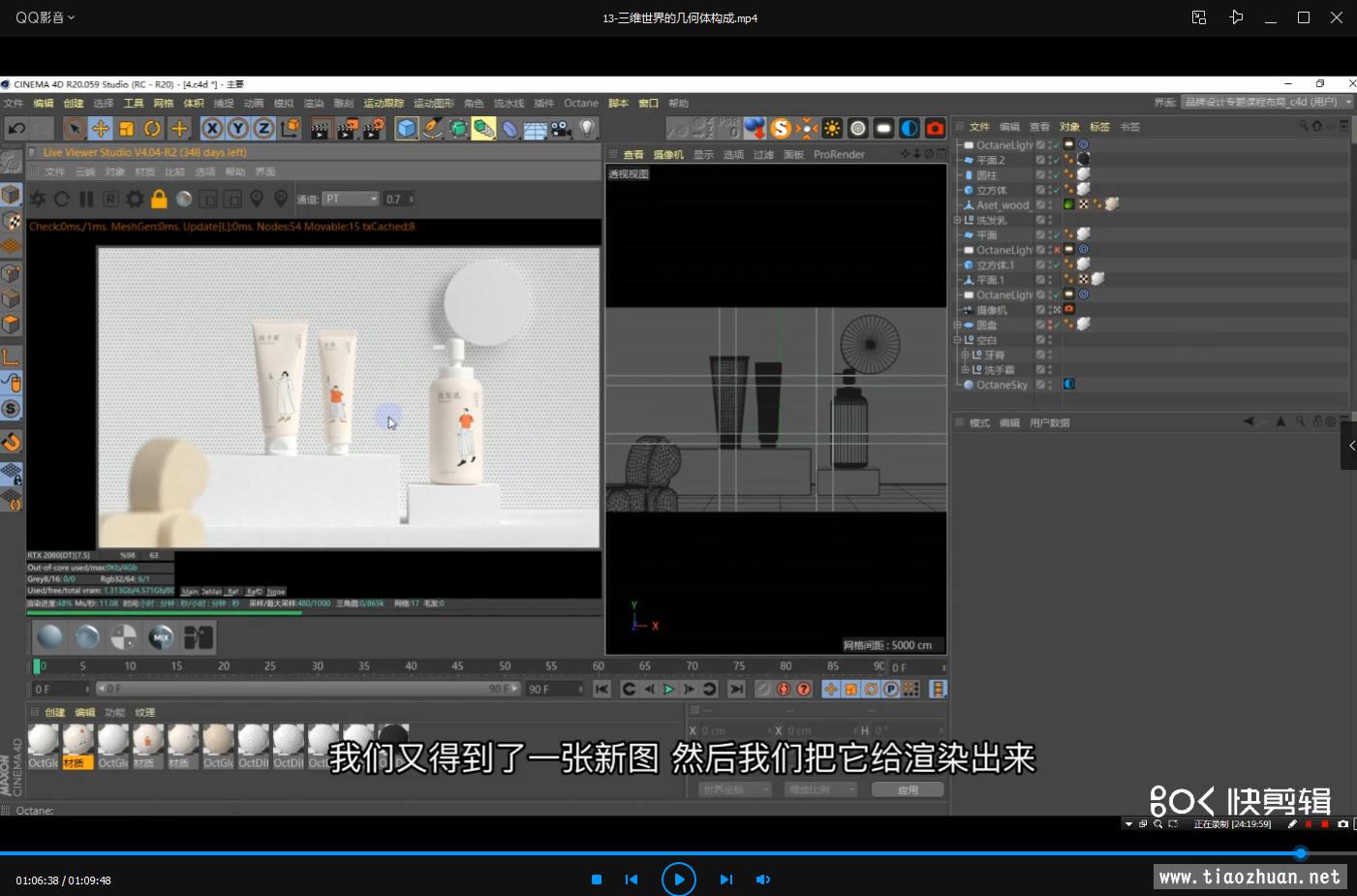Click the Octane sun daylight icon
The width and height of the screenshot is (1357, 896).
click(832, 128)
